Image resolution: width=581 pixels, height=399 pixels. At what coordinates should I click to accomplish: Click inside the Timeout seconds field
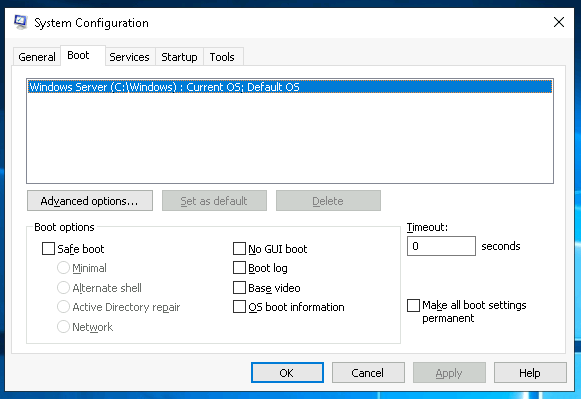click(x=441, y=246)
